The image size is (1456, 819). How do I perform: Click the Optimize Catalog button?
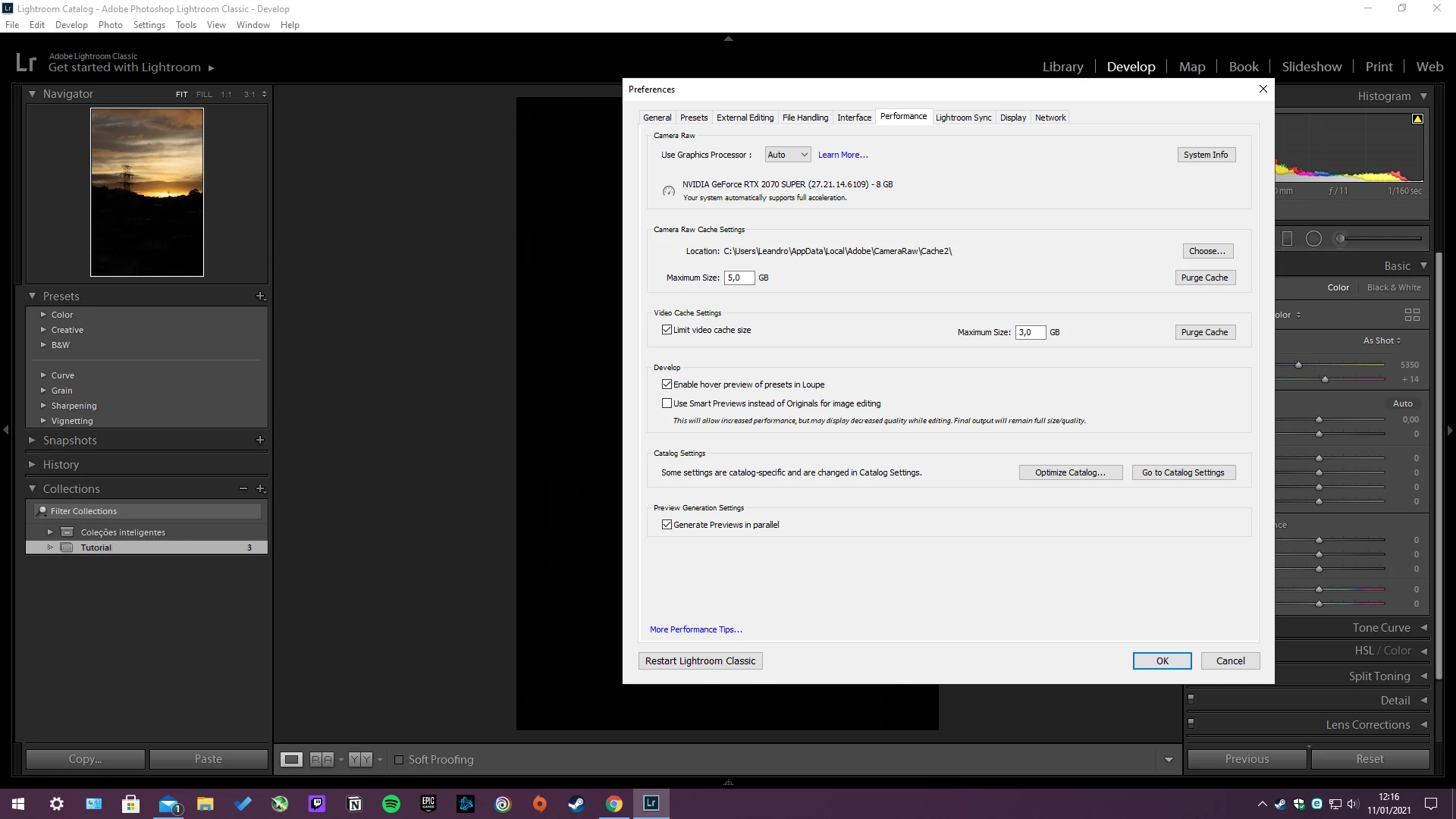click(1070, 472)
